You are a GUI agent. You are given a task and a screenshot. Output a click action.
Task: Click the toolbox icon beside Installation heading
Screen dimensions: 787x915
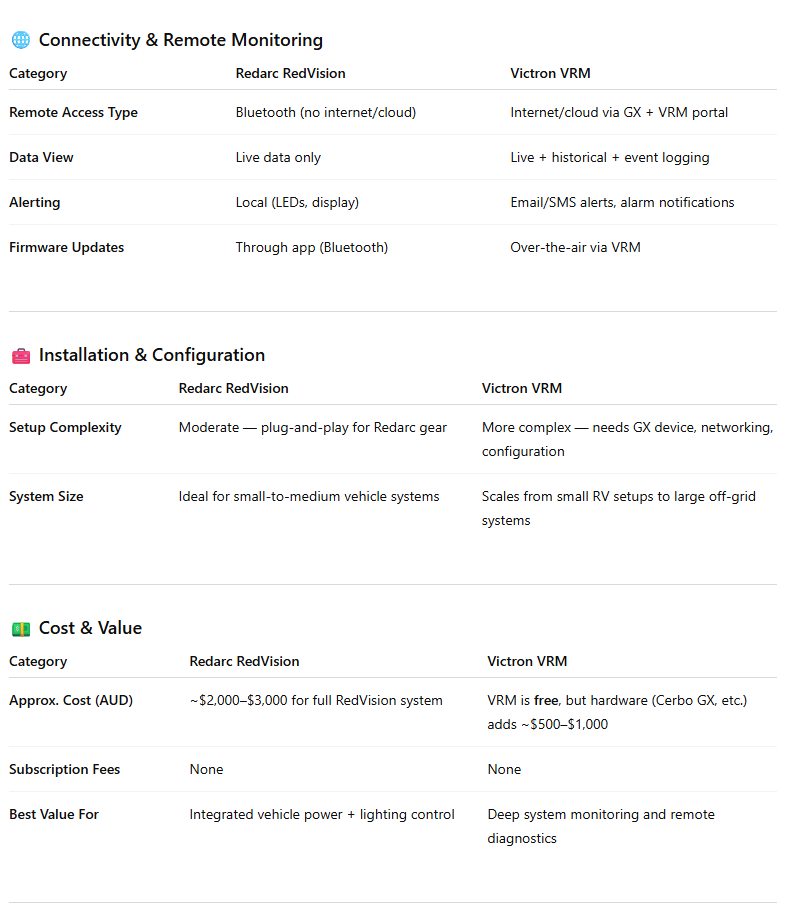click(x=20, y=356)
